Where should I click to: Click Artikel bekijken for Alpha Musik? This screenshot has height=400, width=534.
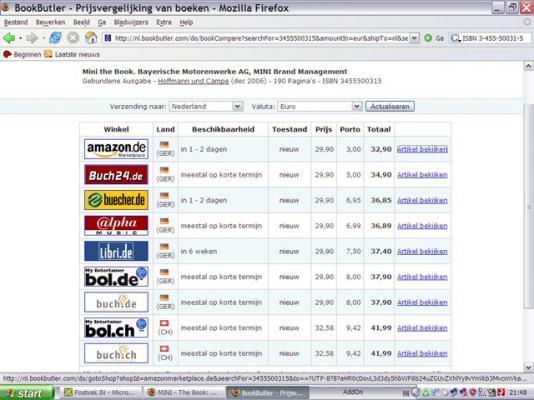[x=422, y=226]
